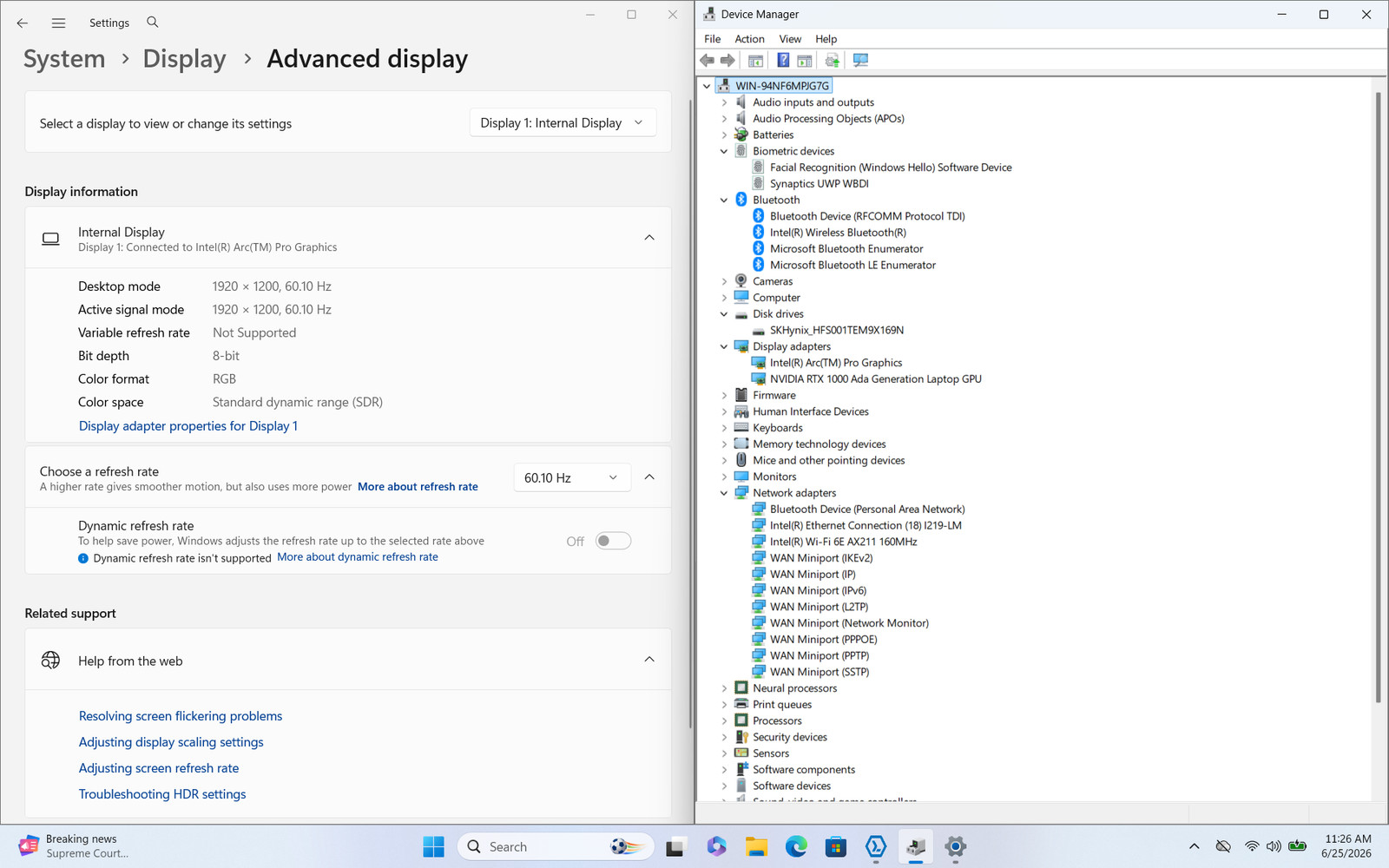Select SKHynix_HFS001TEM9X169N disk drive
The width and height of the screenshot is (1389, 868).
point(836,330)
